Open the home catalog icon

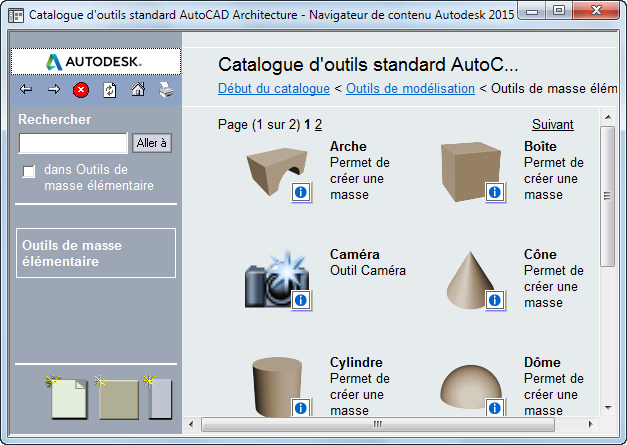click(x=138, y=90)
